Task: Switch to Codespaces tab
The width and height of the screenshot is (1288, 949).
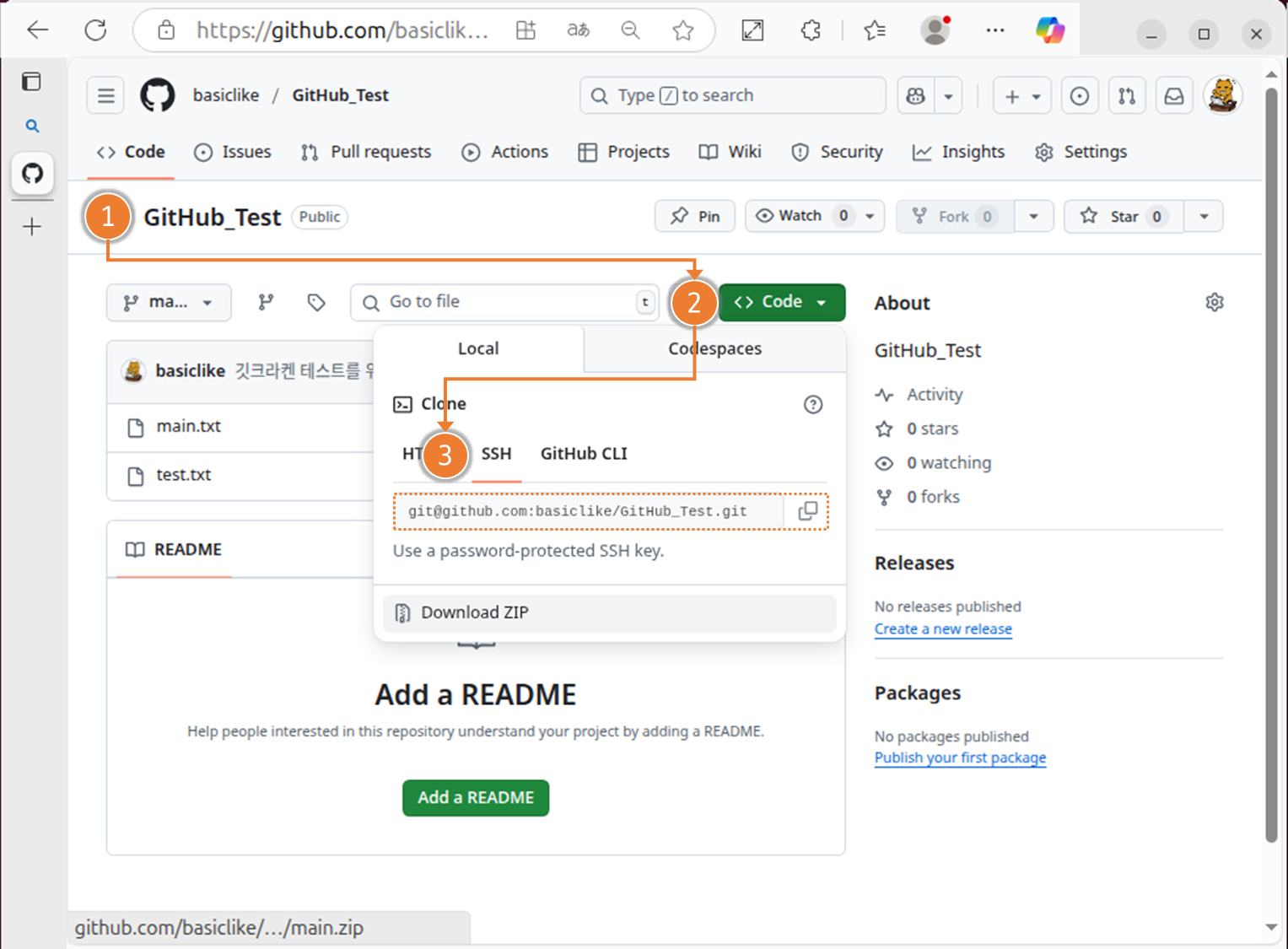Action: pyautogui.click(x=714, y=348)
